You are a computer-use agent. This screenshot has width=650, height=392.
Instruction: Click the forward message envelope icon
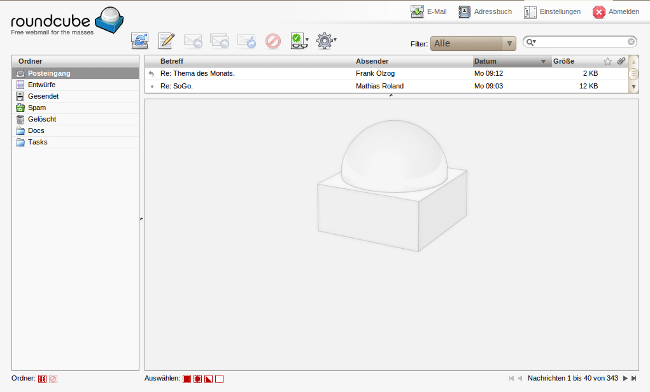point(246,41)
